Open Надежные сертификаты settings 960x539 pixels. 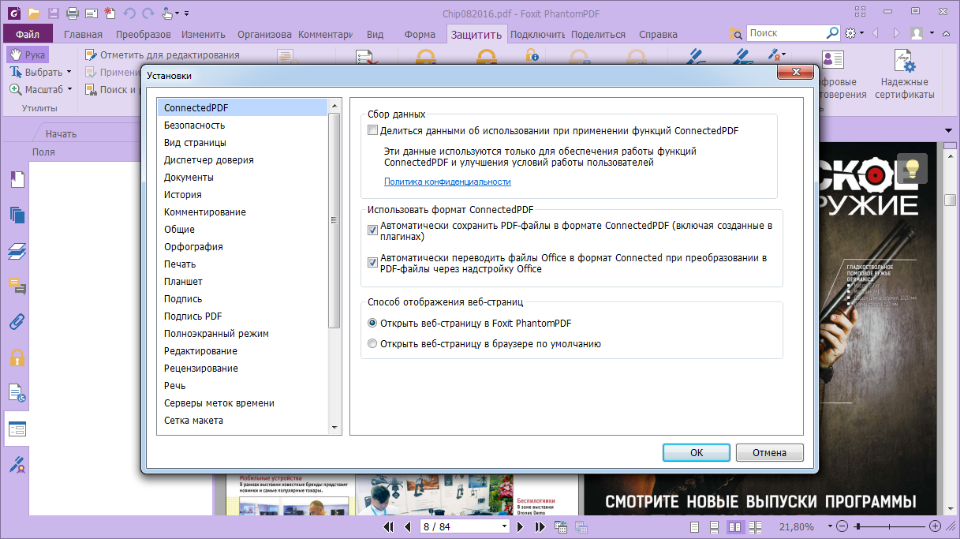pyautogui.click(x=904, y=75)
